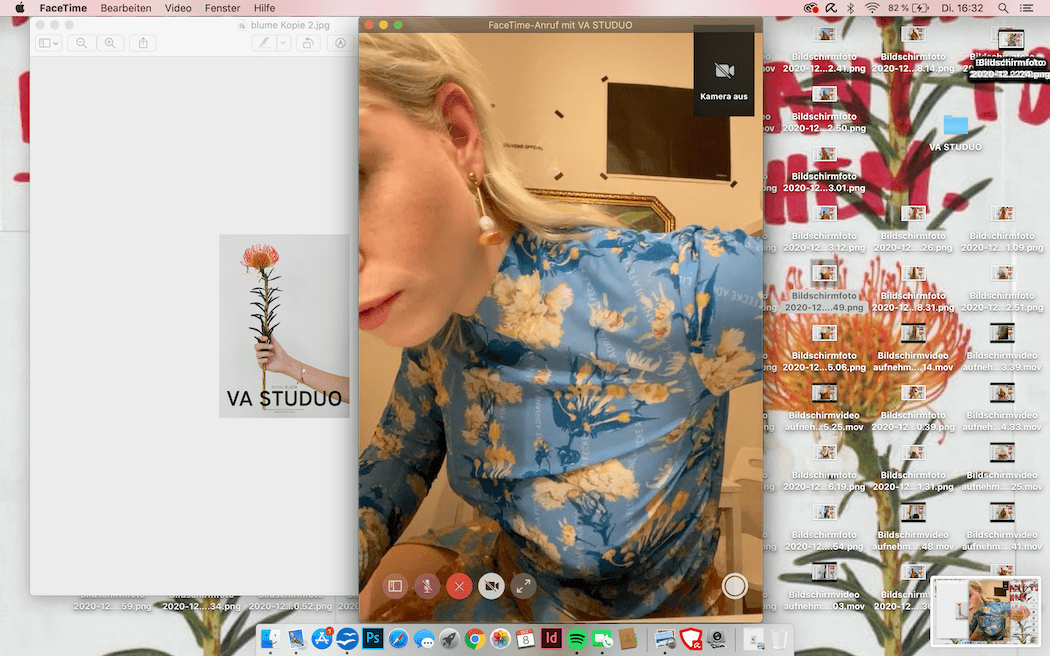The width and height of the screenshot is (1050, 656).
Task: Click the Share button in Preview
Action: click(142, 43)
